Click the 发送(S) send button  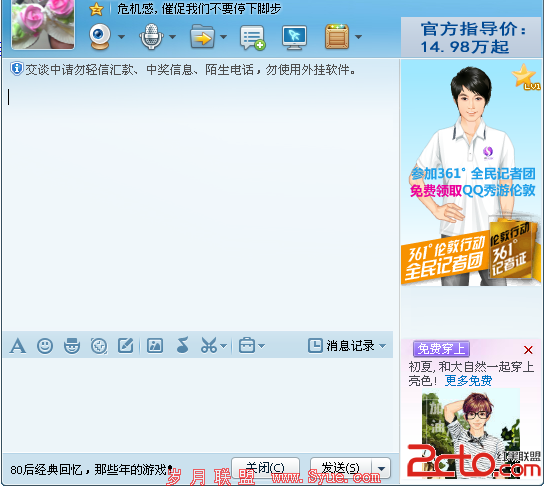[341, 468]
